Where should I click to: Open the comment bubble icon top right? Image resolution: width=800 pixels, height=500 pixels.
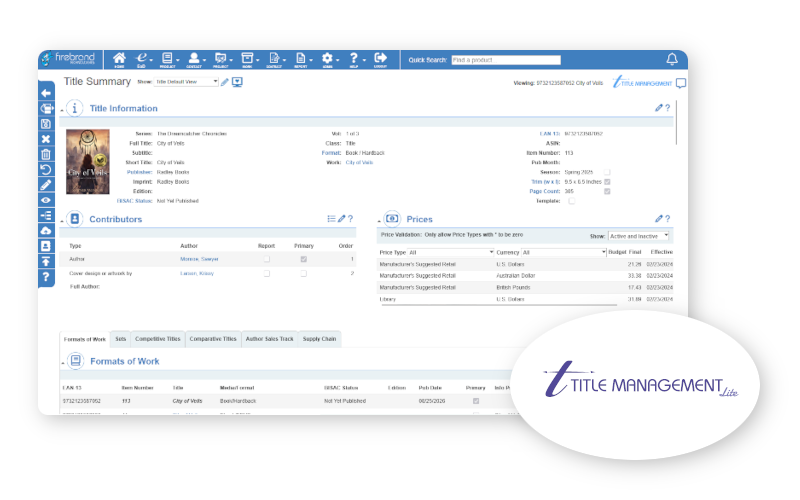click(681, 83)
